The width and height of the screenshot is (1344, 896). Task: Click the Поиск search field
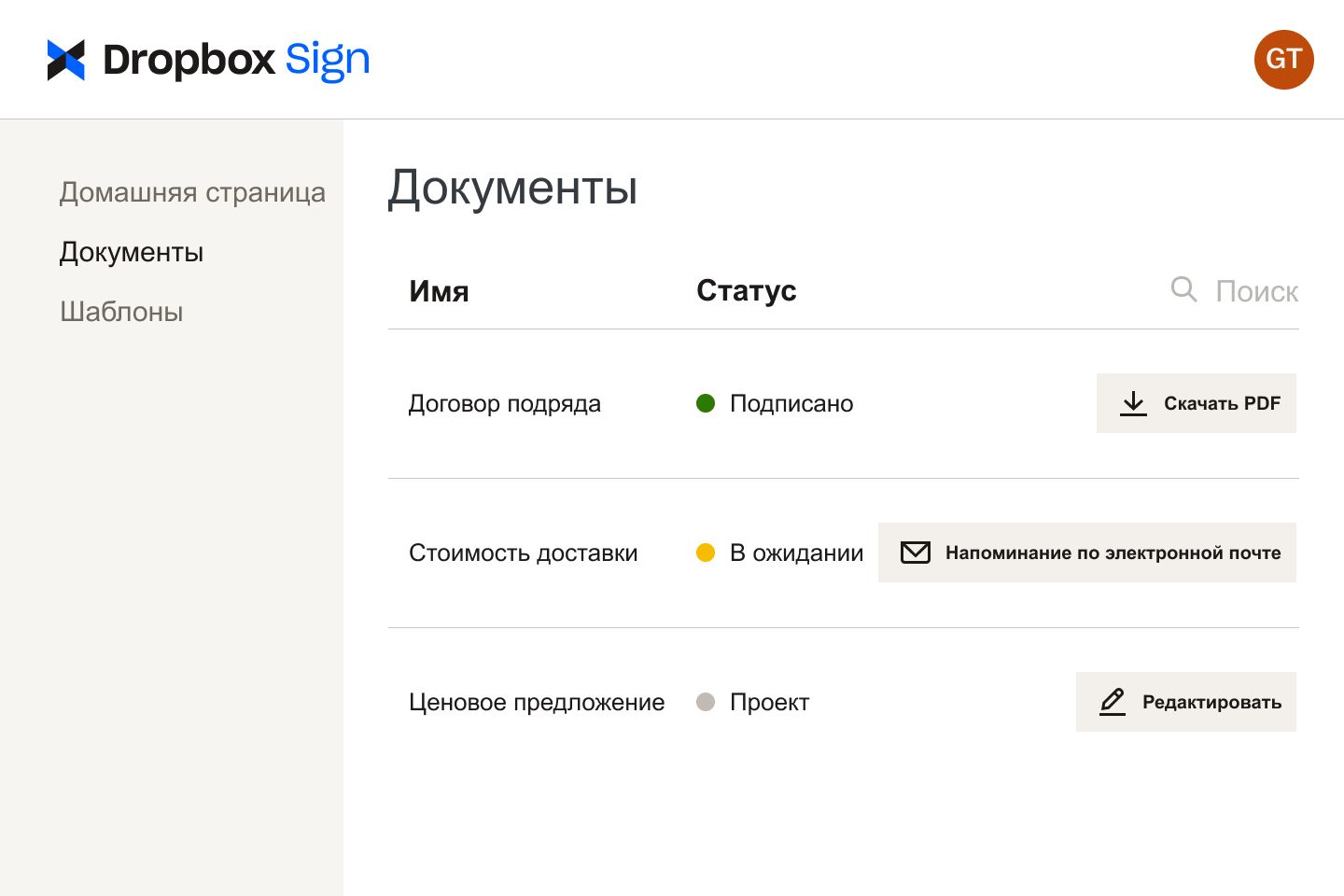coord(1257,291)
